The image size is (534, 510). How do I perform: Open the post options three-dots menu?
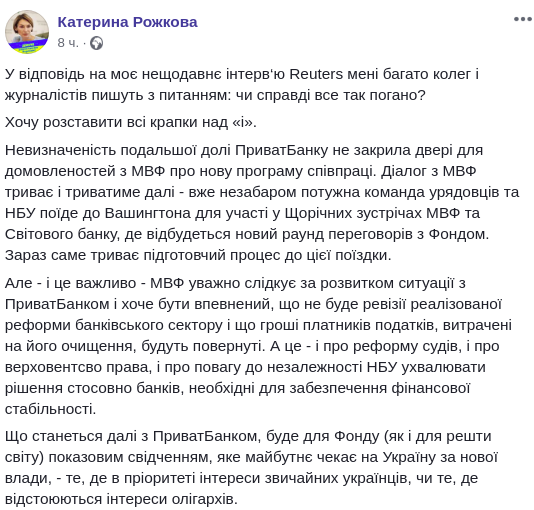coord(523,19)
